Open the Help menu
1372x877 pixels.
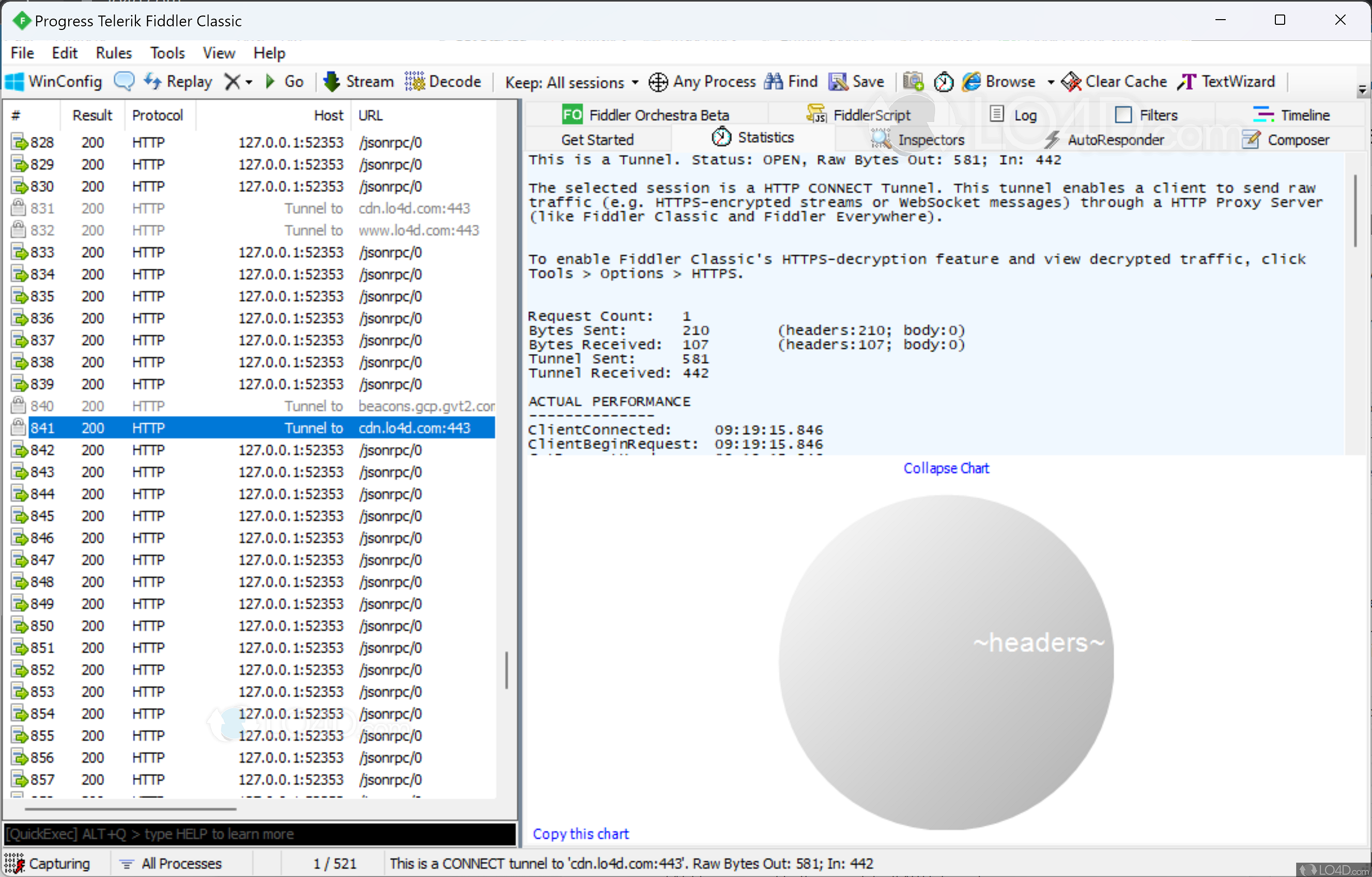(269, 53)
